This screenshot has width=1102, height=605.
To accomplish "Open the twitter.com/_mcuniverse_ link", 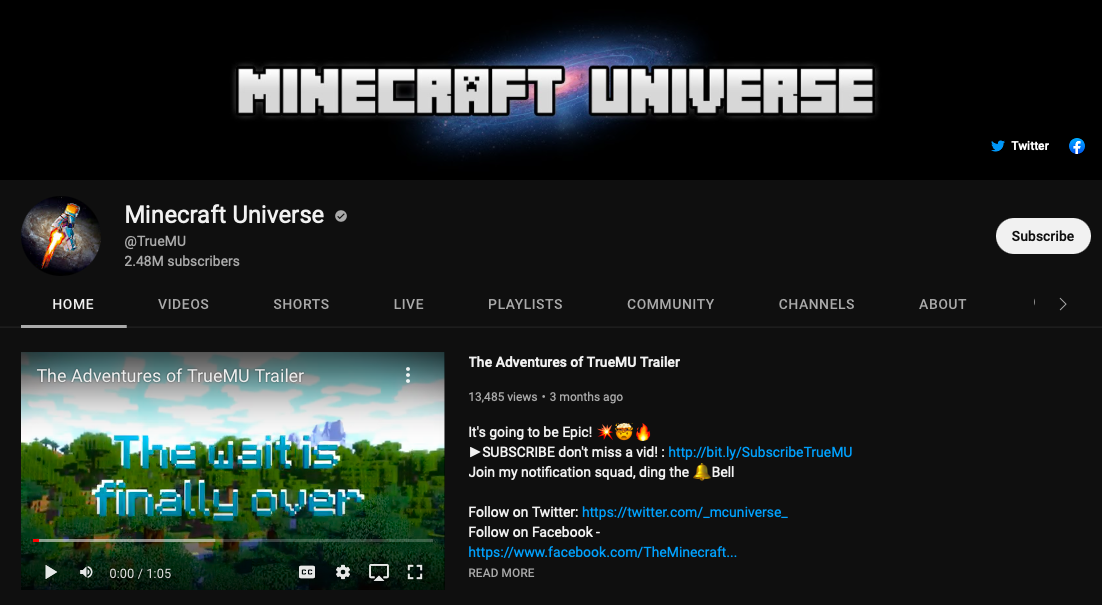I will (x=685, y=512).
